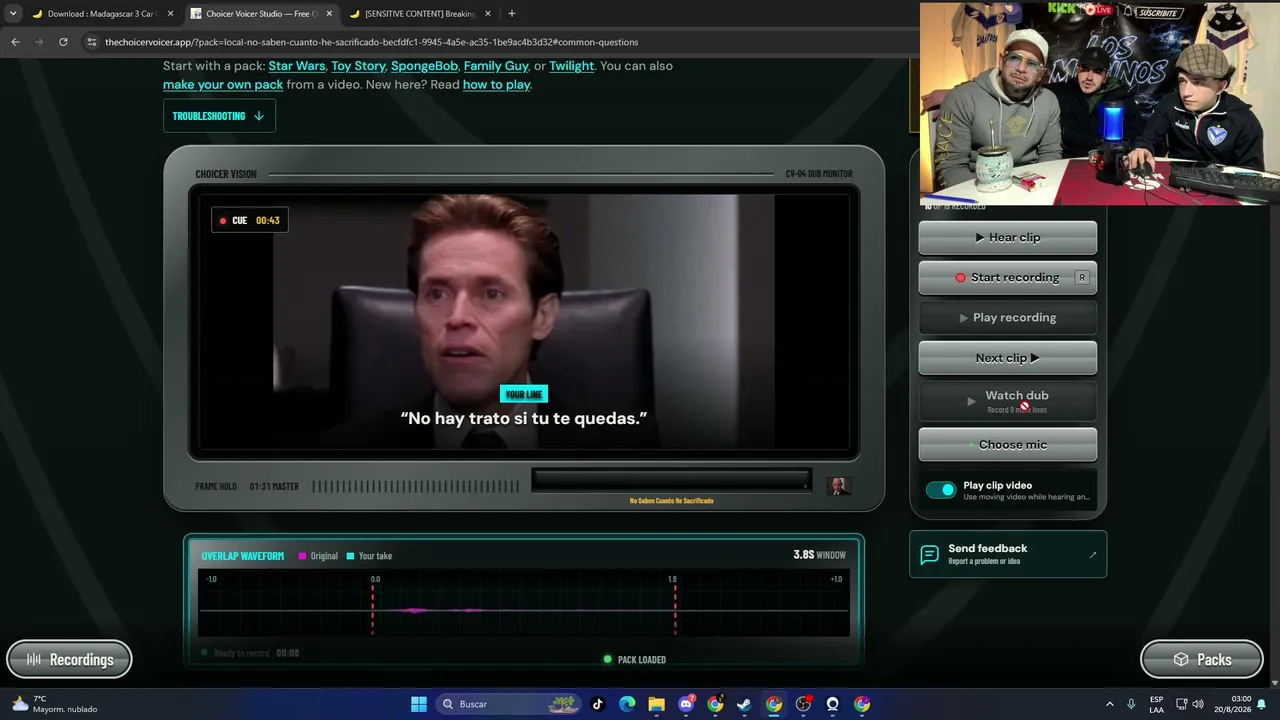Viewport: 1280px width, 720px height.
Task: Click the clip progress bar in monitor
Action: pos(671,480)
